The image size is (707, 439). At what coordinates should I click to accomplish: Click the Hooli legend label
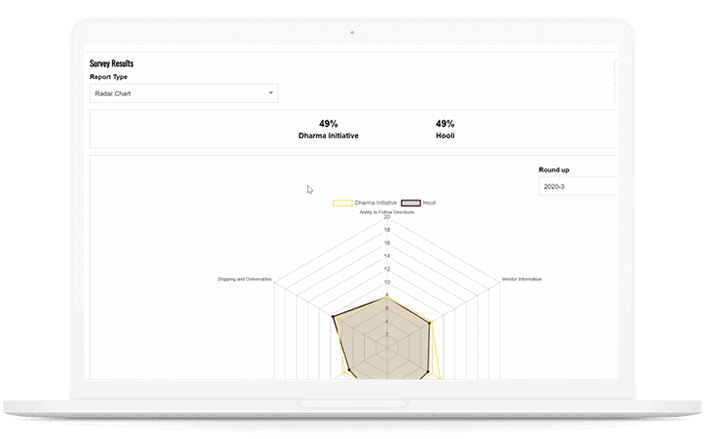[429, 203]
